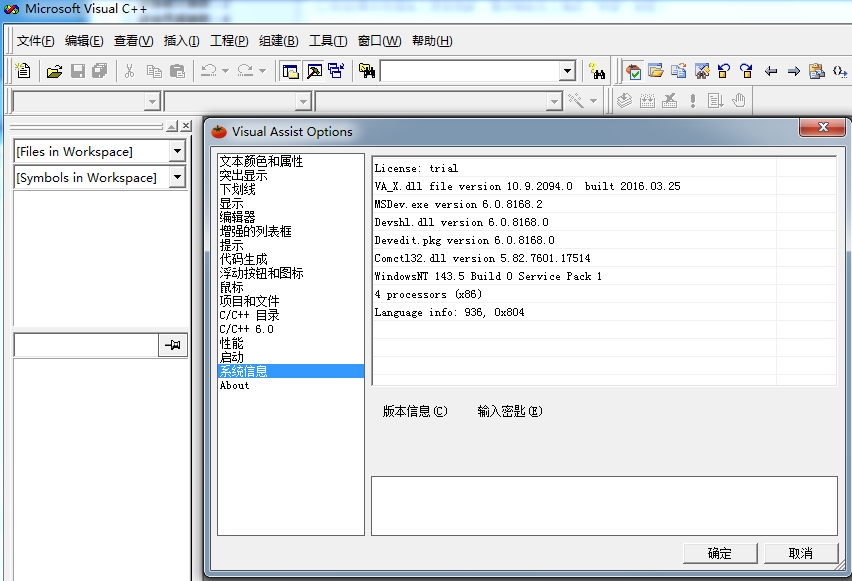This screenshot has width=852, height=581.
Task: Expand the [Symbols in Workspace] dropdown
Action: [x=177, y=177]
